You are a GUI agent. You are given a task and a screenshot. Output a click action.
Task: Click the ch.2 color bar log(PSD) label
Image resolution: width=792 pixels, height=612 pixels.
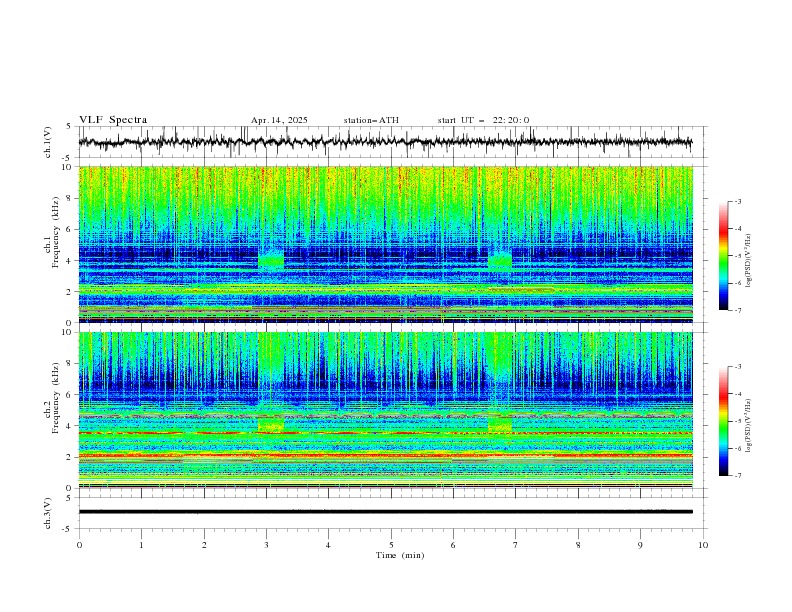coord(749,426)
